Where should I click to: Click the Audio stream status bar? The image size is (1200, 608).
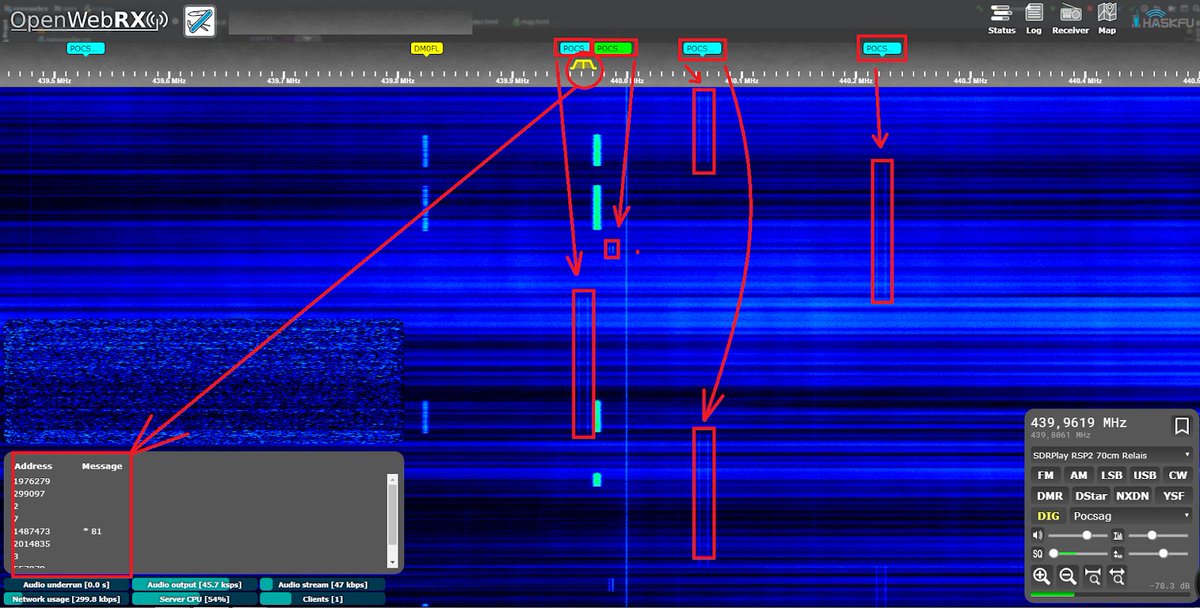click(322, 585)
